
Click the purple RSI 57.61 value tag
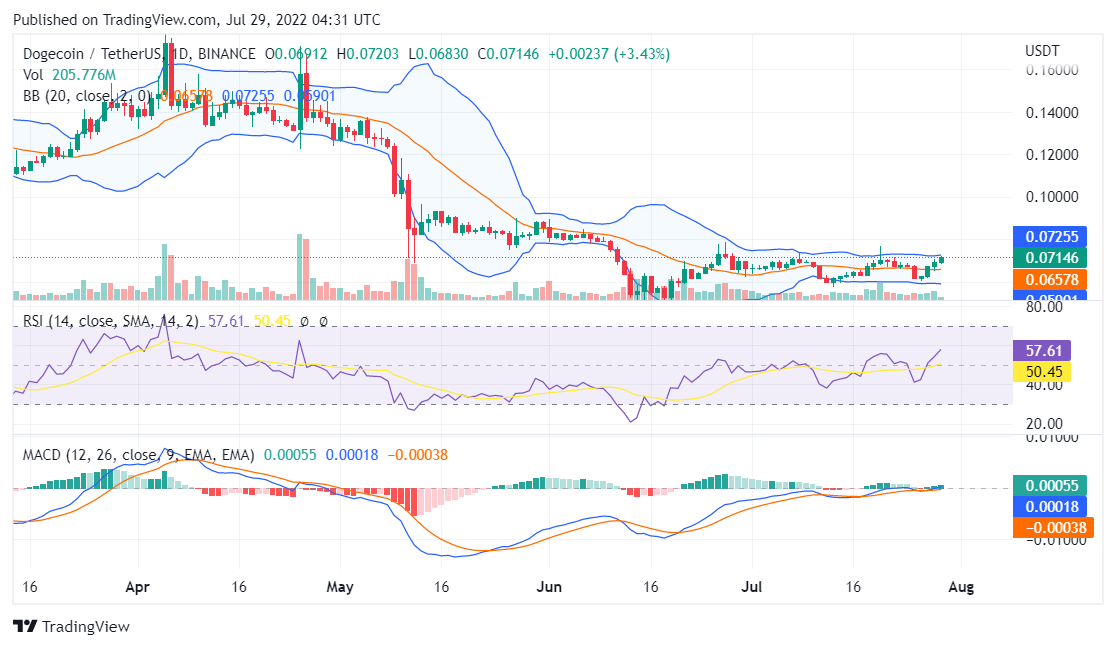click(x=1042, y=350)
